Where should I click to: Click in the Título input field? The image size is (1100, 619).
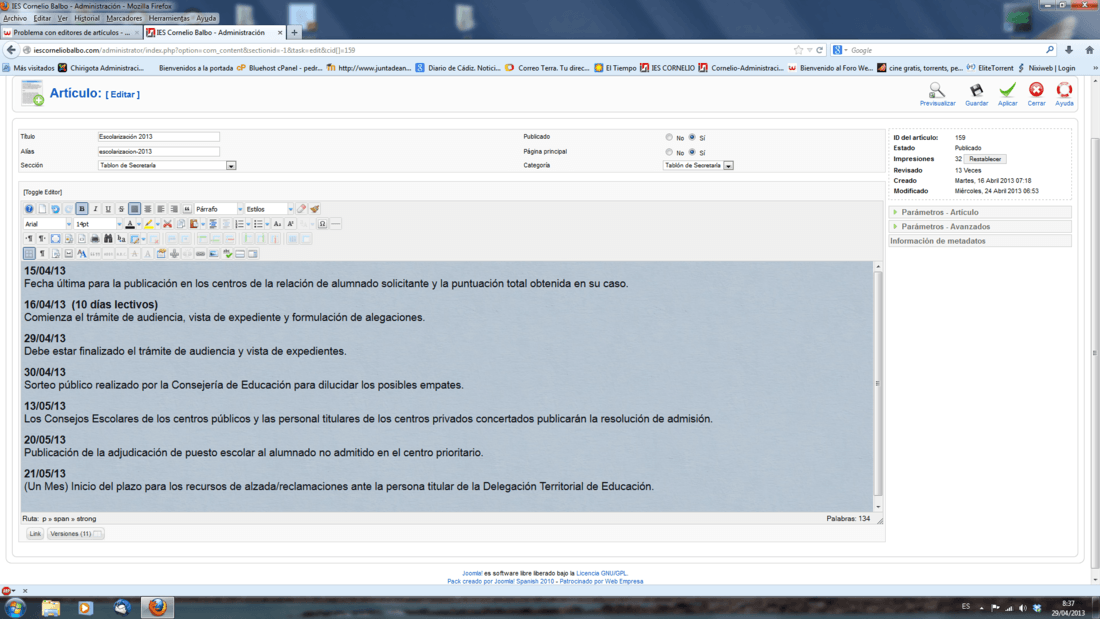pyautogui.click(x=159, y=137)
